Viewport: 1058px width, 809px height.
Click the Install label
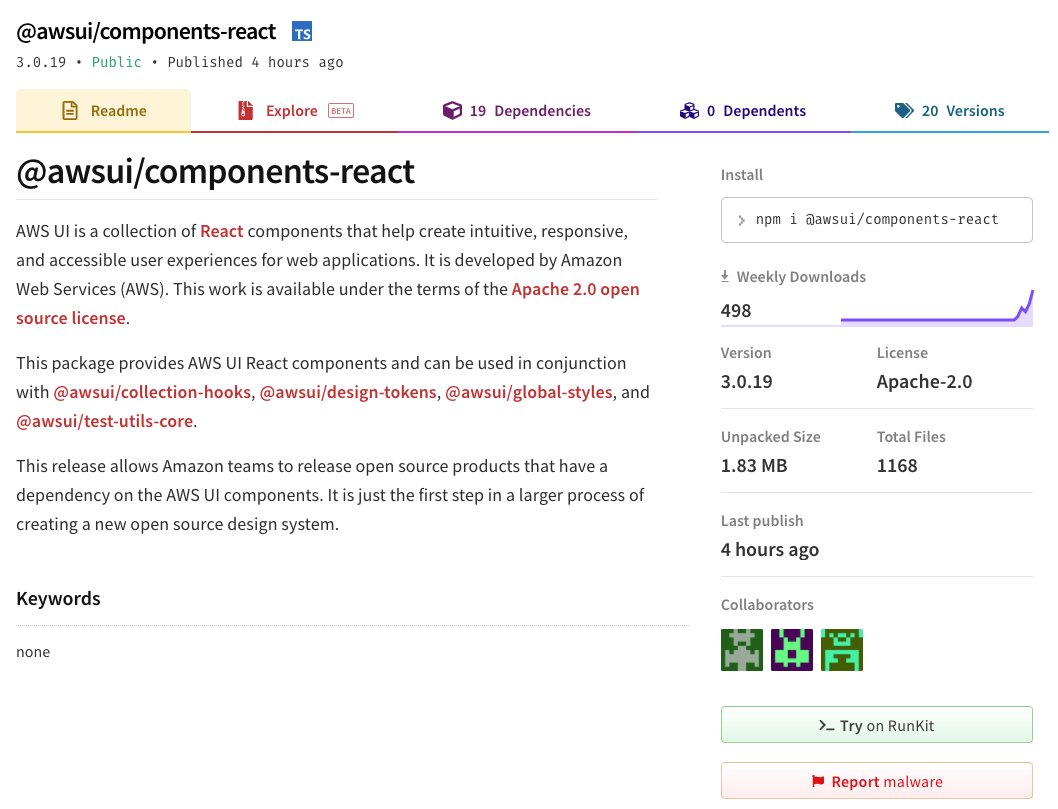point(742,175)
